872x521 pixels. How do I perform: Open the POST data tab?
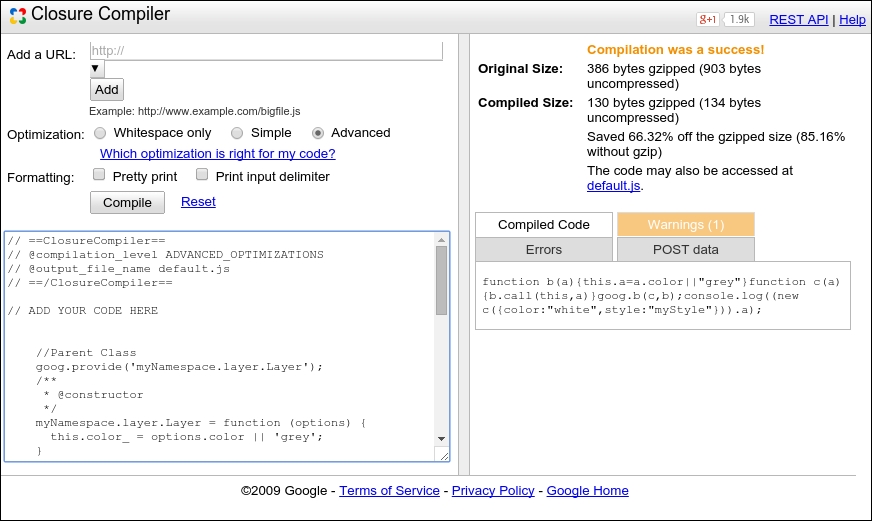685,249
